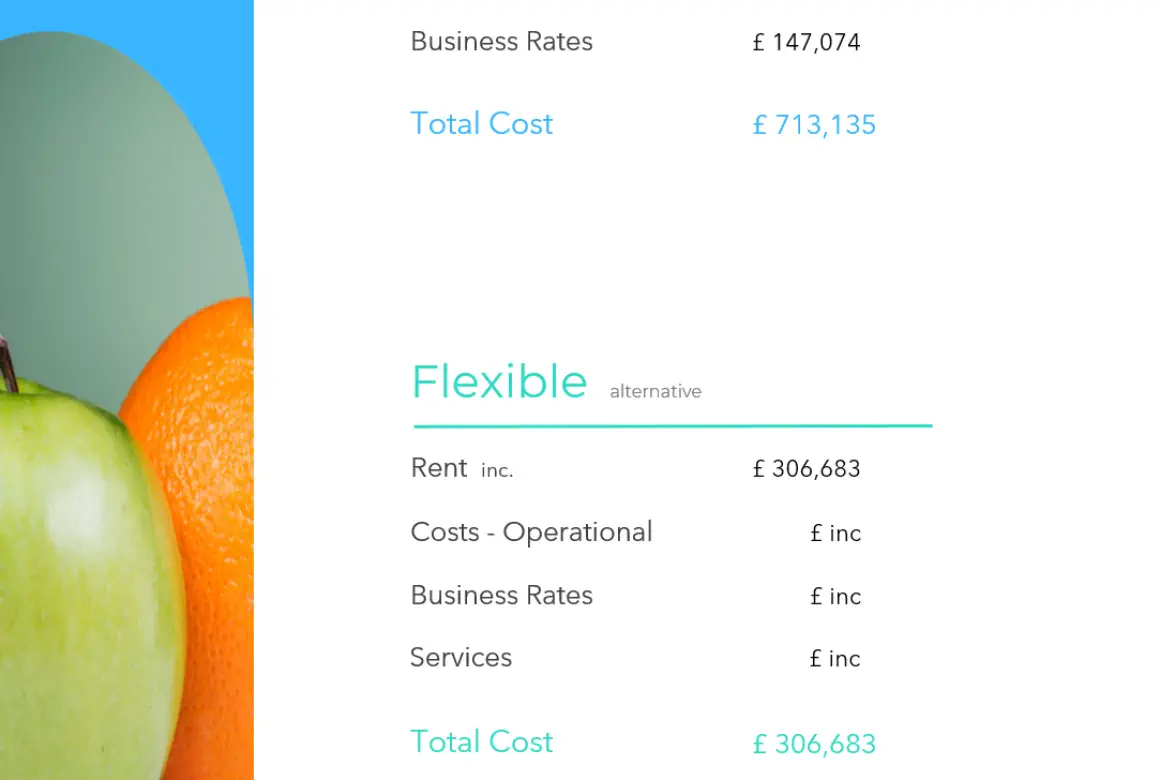Select the £ 713,135 total amount
Viewport: 1160px width, 780px height.
[814, 124]
